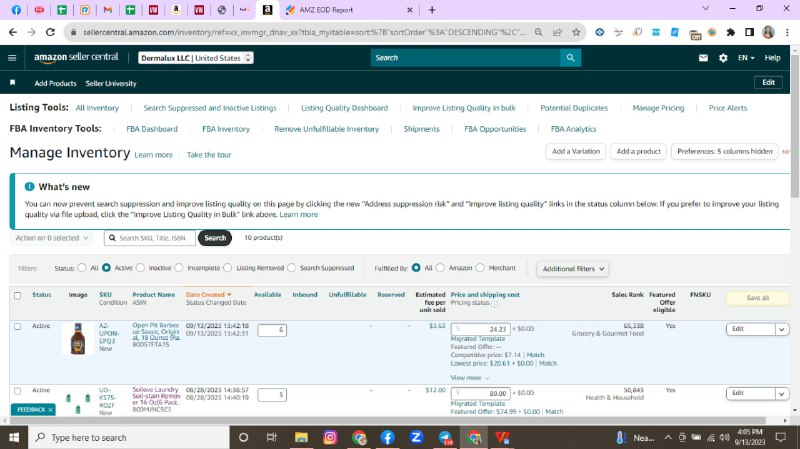This screenshot has width=800, height=449.
Task: Click the Open Pit Barbecue Sauce thumbnail
Action: point(78,339)
